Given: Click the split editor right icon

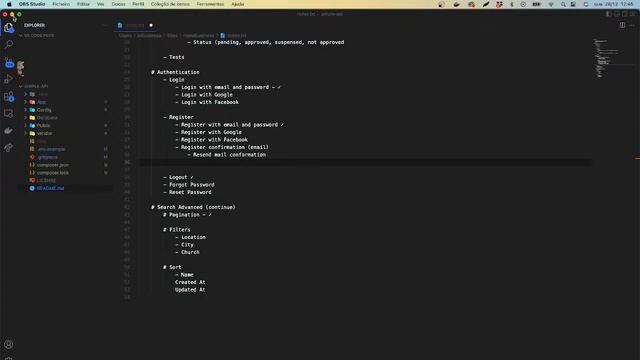Looking at the screenshot, I should [622, 25].
